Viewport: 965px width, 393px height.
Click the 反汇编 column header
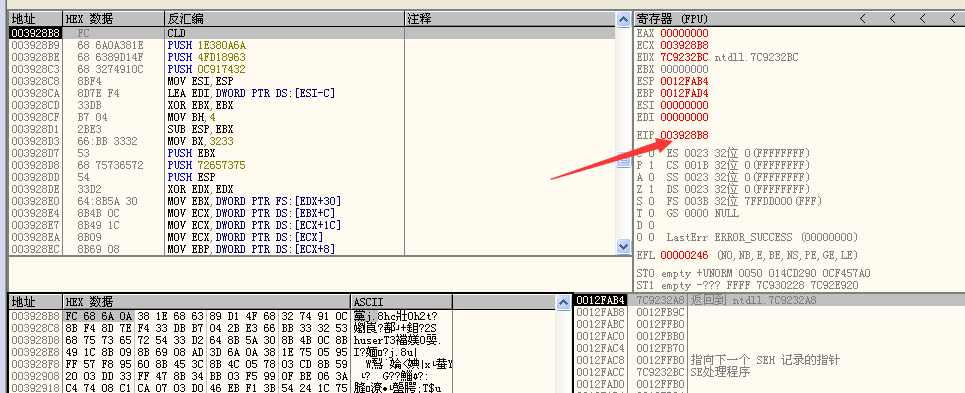[284, 19]
